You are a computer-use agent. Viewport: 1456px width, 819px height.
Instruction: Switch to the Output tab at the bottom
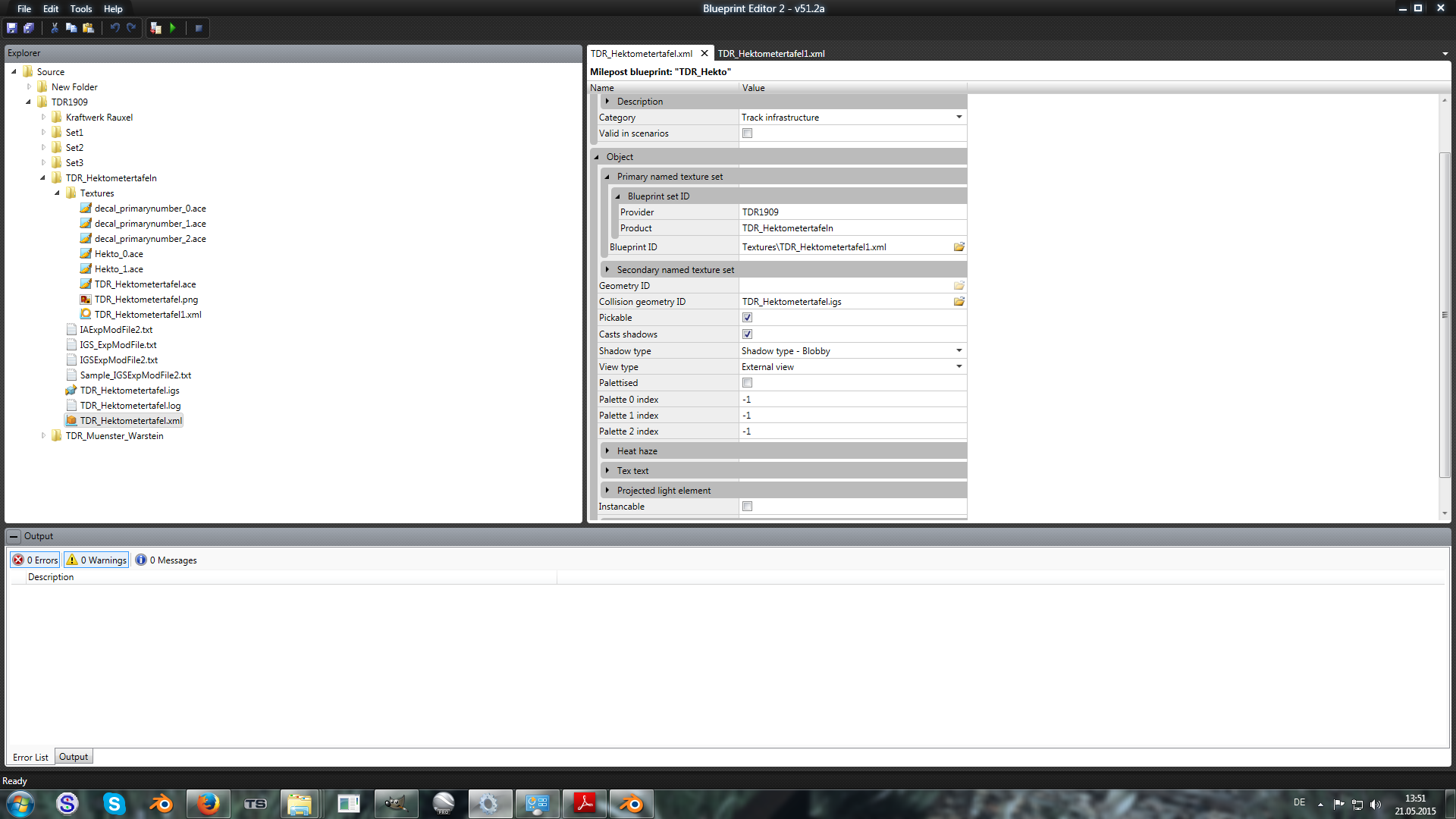coord(74,757)
